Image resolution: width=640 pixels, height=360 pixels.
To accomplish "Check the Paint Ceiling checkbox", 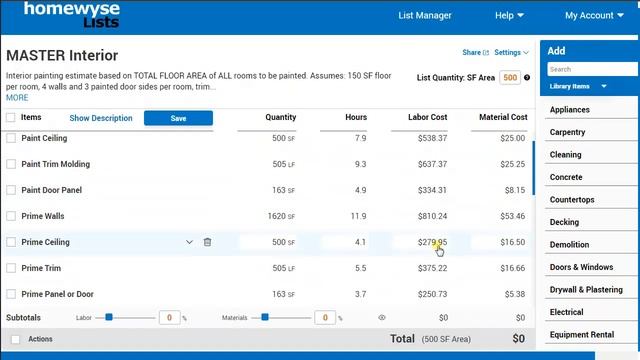I will (11, 138).
